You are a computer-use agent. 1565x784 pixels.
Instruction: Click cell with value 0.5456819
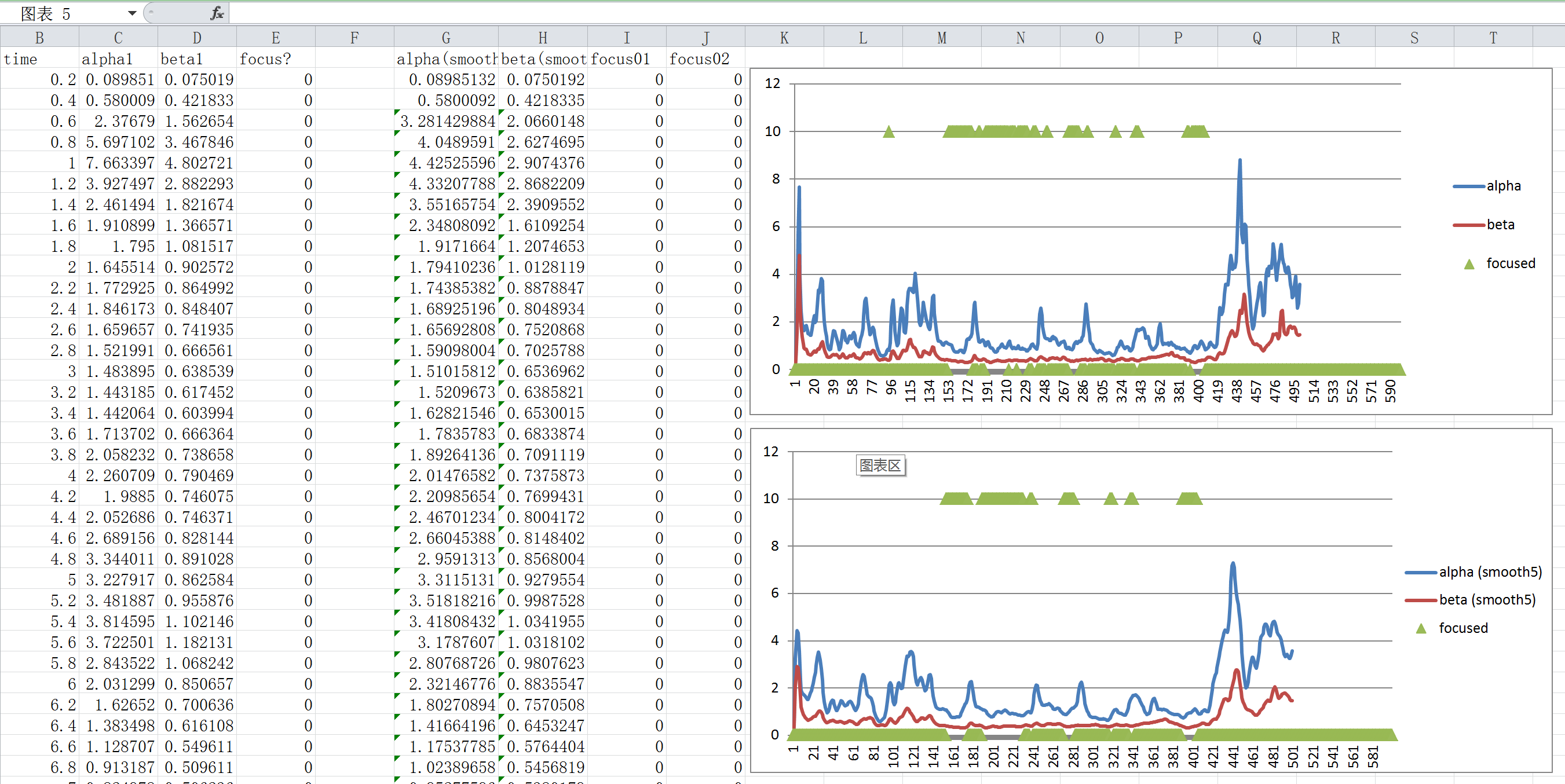coord(543,768)
